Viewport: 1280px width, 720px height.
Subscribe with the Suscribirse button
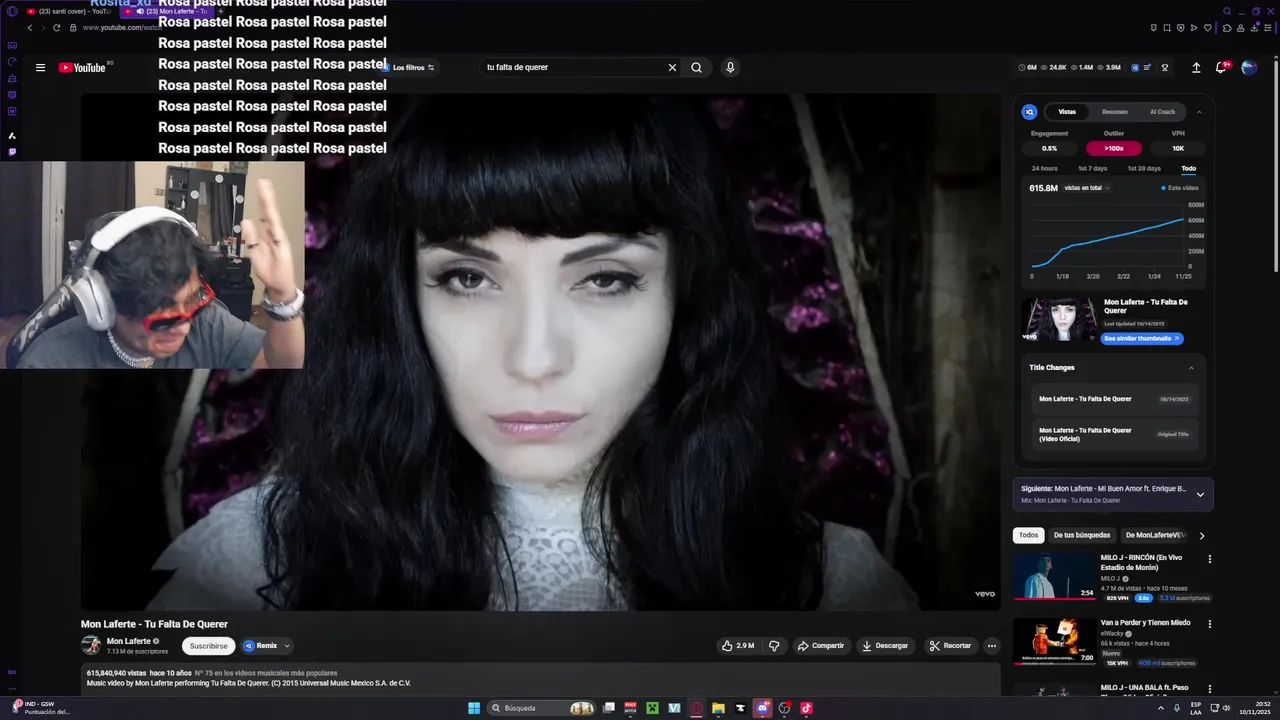tap(209, 646)
